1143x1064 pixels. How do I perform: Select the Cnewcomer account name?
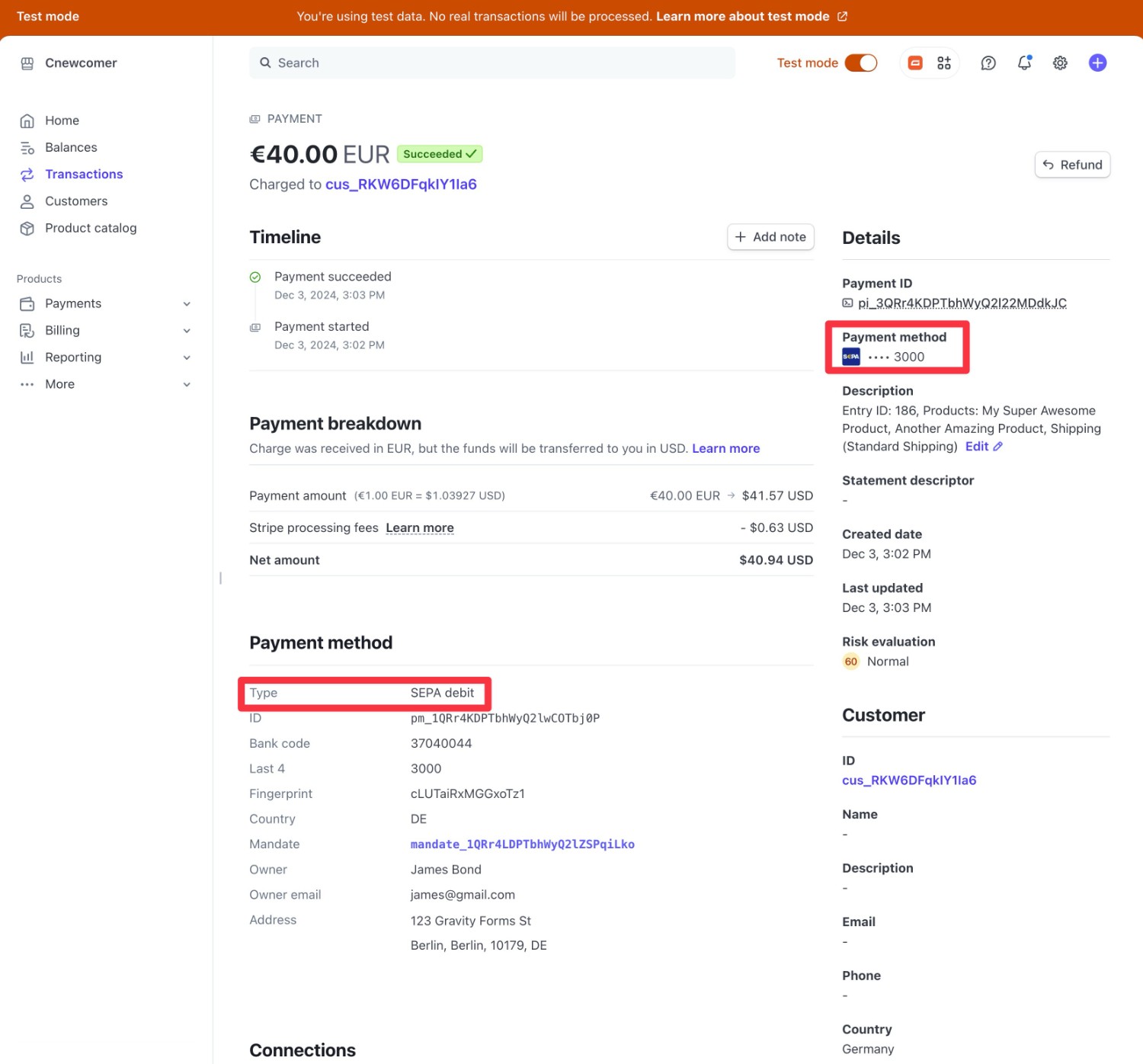81,63
